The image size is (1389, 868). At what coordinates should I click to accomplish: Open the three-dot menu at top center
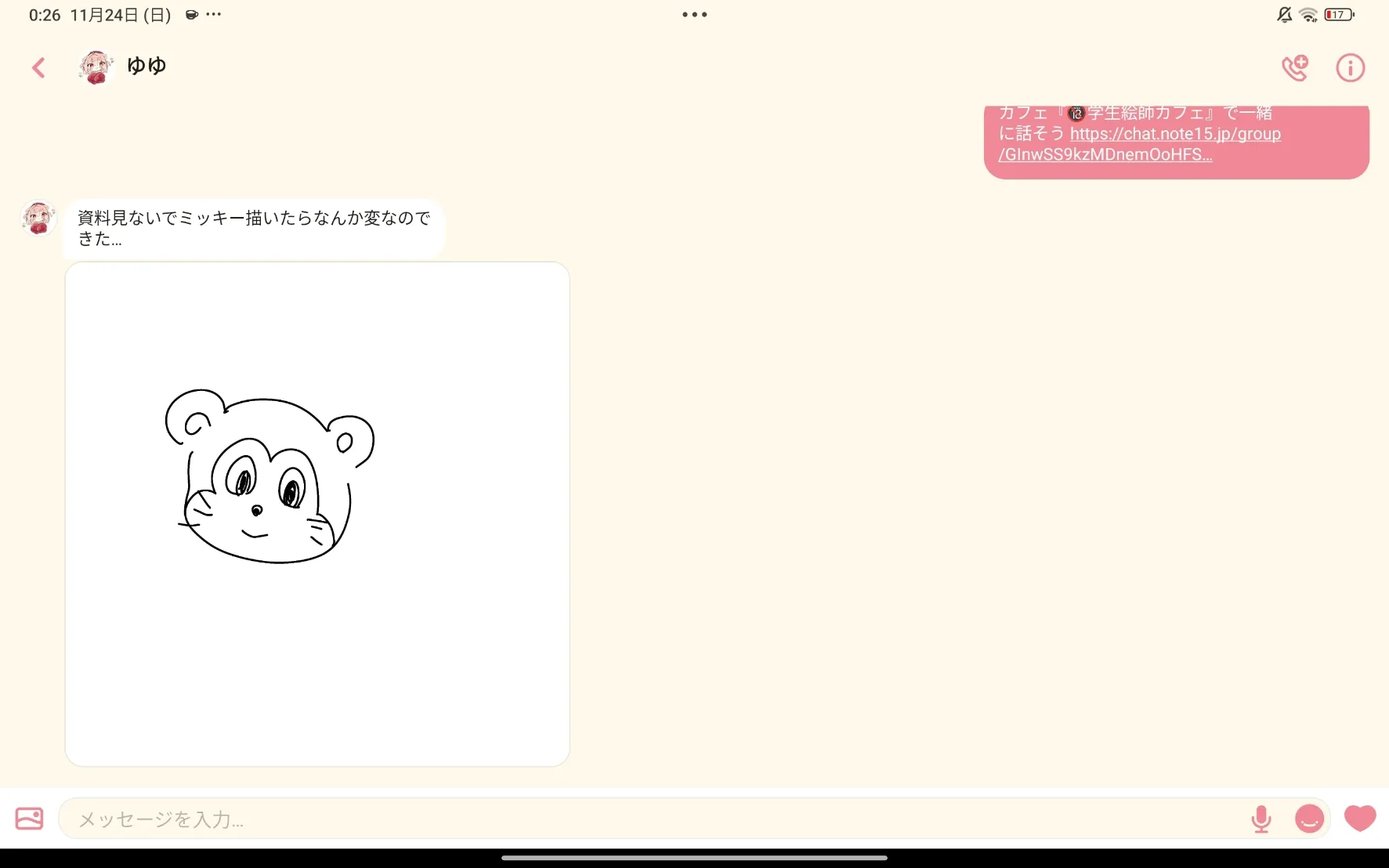click(694, 15)
